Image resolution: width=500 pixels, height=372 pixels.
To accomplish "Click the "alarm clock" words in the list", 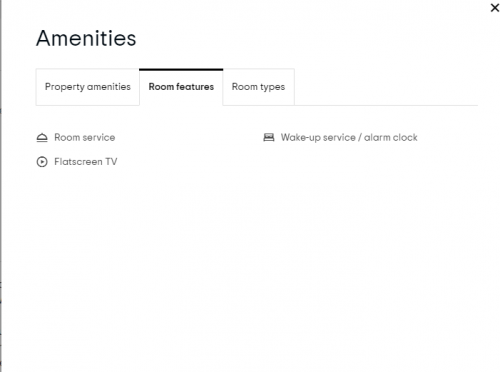I will 391,137.
